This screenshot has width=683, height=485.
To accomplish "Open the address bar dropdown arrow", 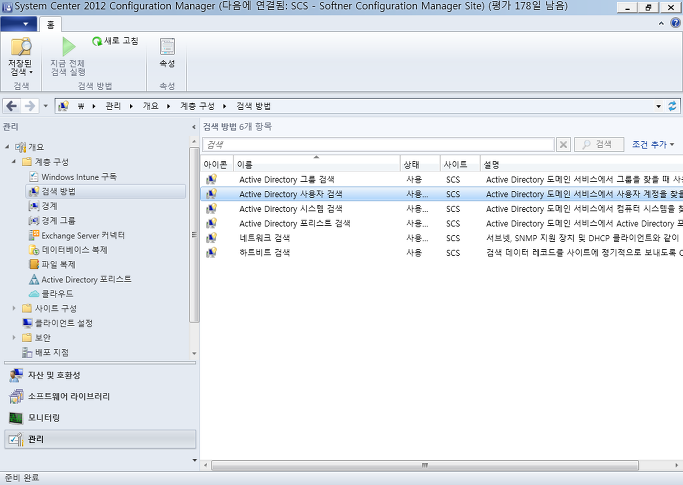I will click(x=659, y=106).
